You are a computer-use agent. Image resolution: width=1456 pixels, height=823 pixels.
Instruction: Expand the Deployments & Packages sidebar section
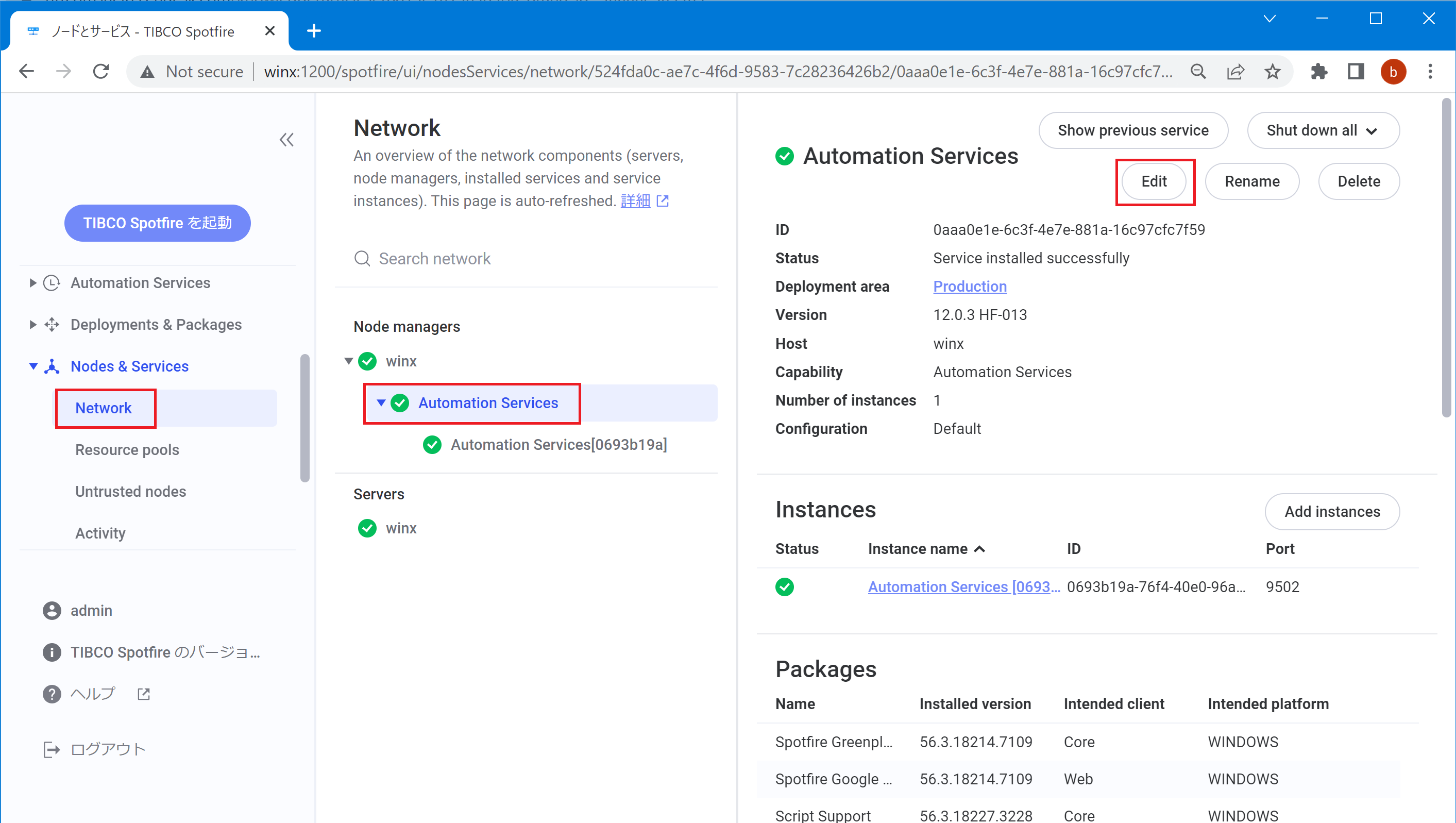pos(33,325)
